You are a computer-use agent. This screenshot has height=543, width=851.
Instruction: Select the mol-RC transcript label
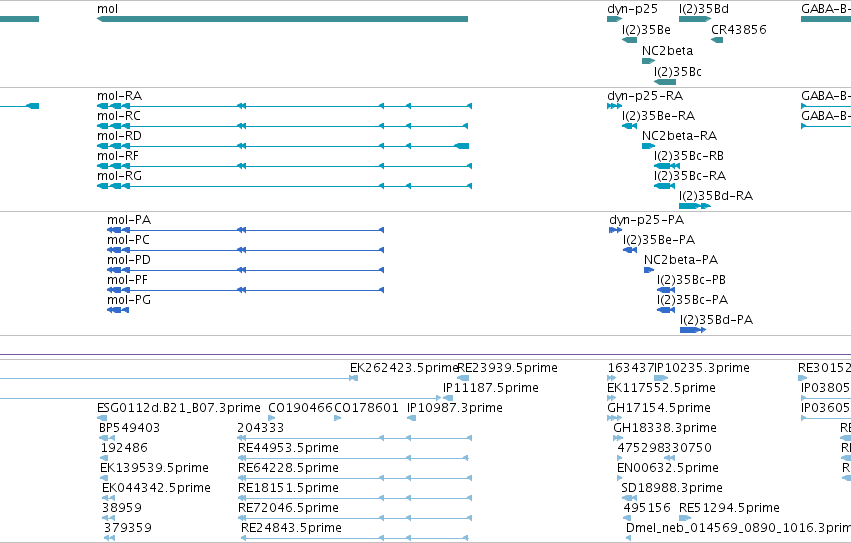tap(119, 116)
